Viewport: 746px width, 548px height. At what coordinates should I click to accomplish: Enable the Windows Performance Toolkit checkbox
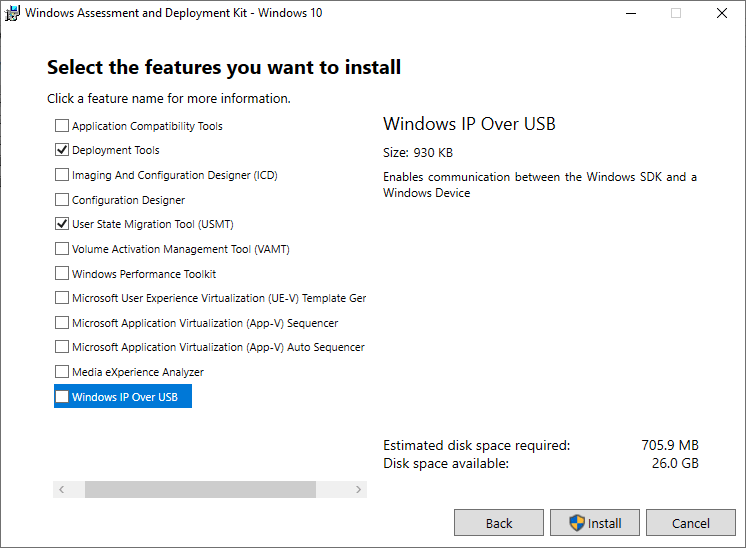(62, 274)
